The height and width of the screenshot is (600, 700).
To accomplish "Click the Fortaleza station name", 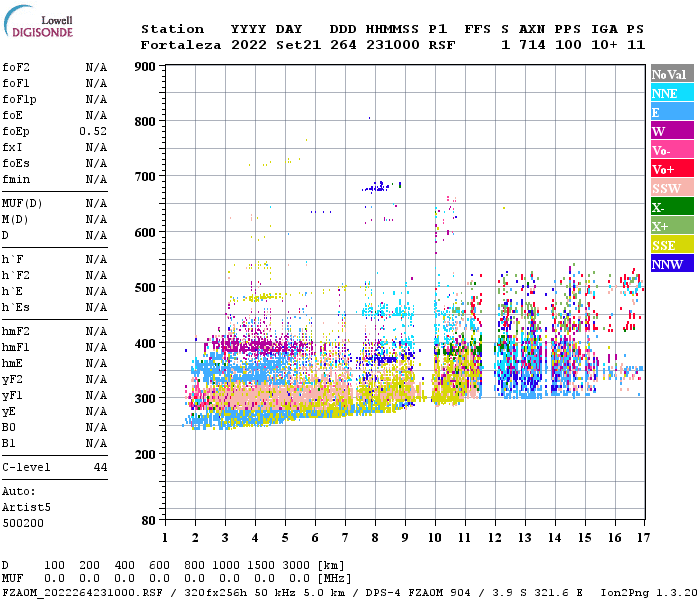I will (x=181, y=45).
